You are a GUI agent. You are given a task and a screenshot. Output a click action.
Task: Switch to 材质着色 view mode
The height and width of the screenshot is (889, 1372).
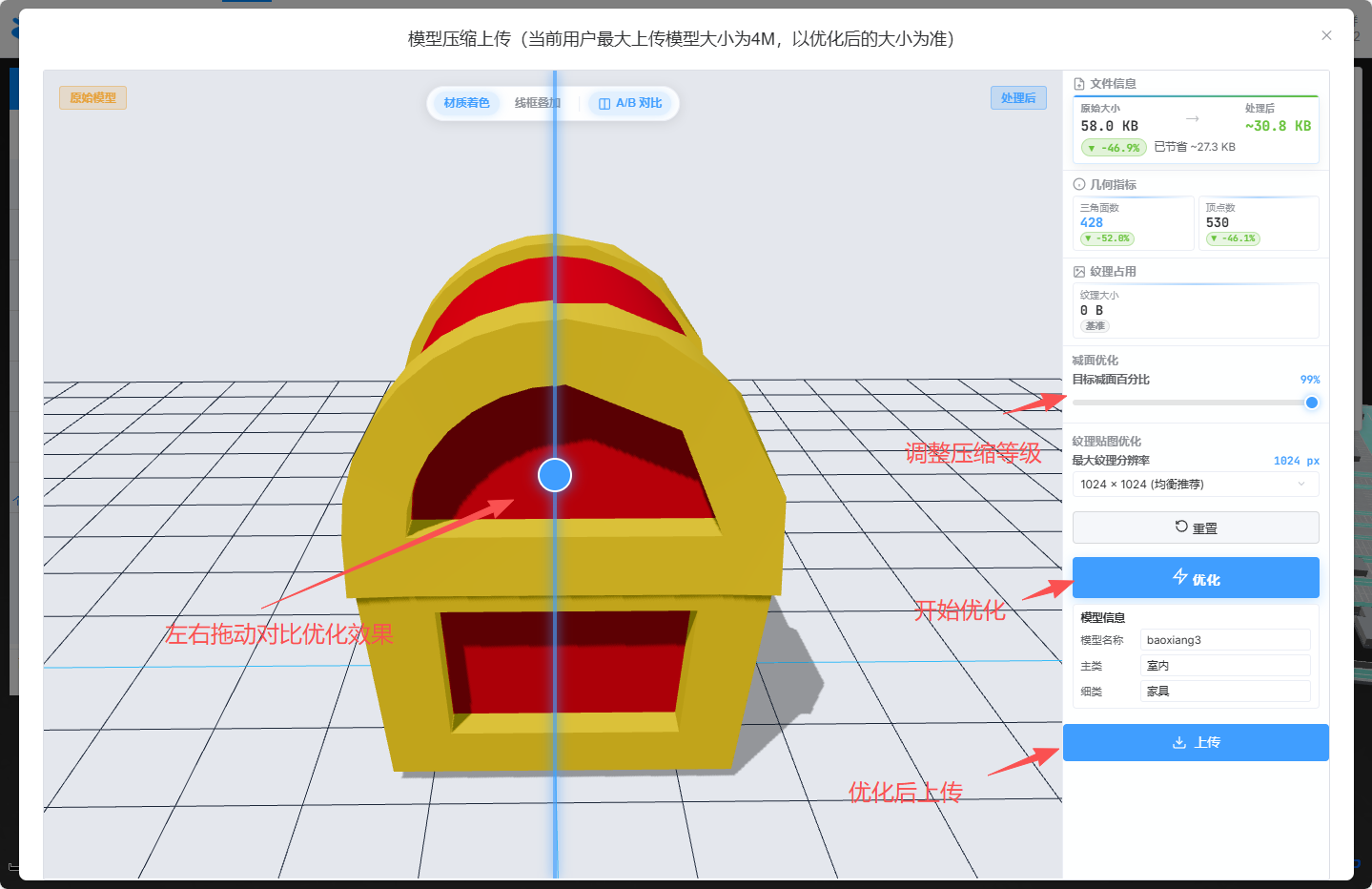466,103
